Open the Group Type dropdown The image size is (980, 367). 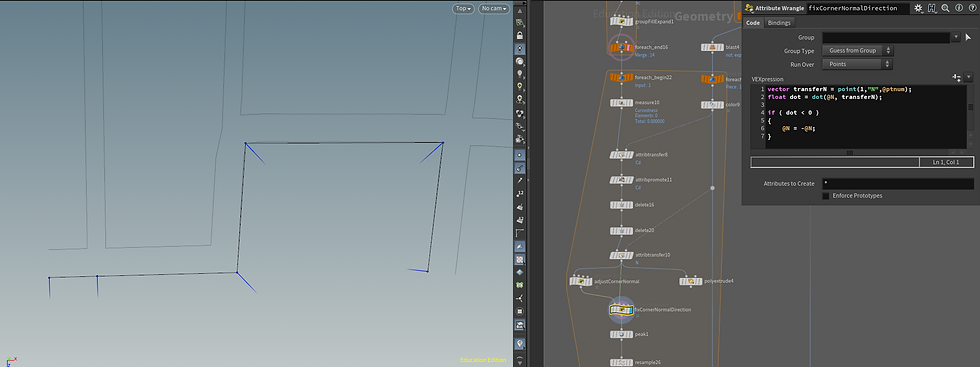pos(858,51)
